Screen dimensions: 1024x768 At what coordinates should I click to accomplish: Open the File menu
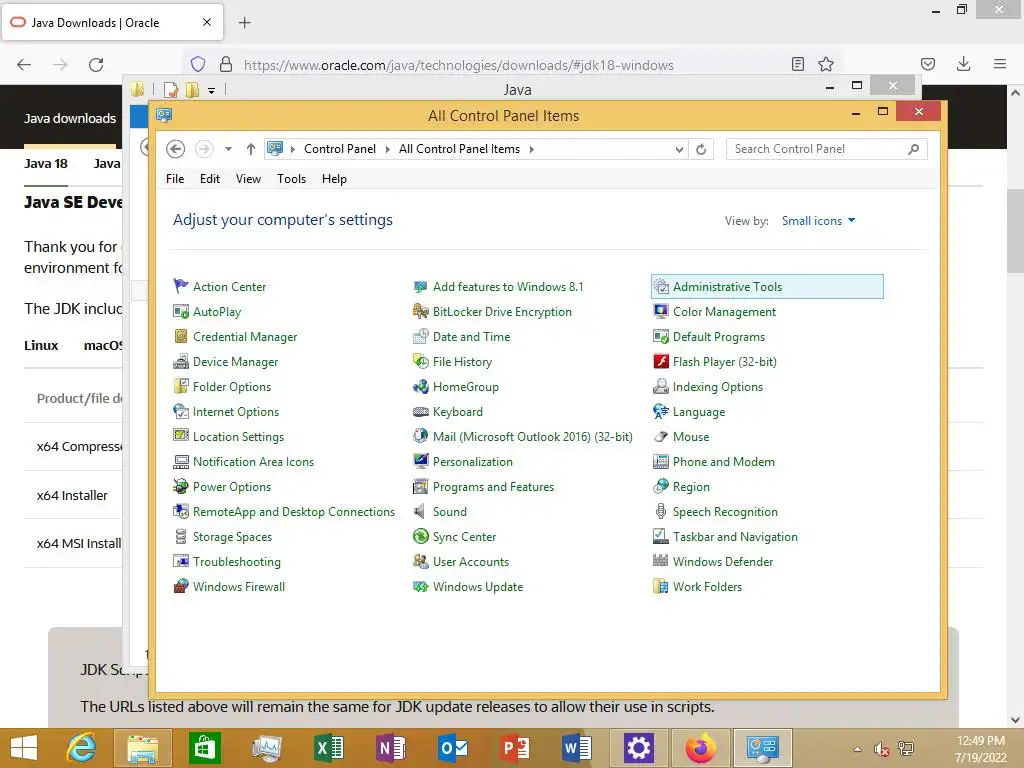[x=175, y=179]
